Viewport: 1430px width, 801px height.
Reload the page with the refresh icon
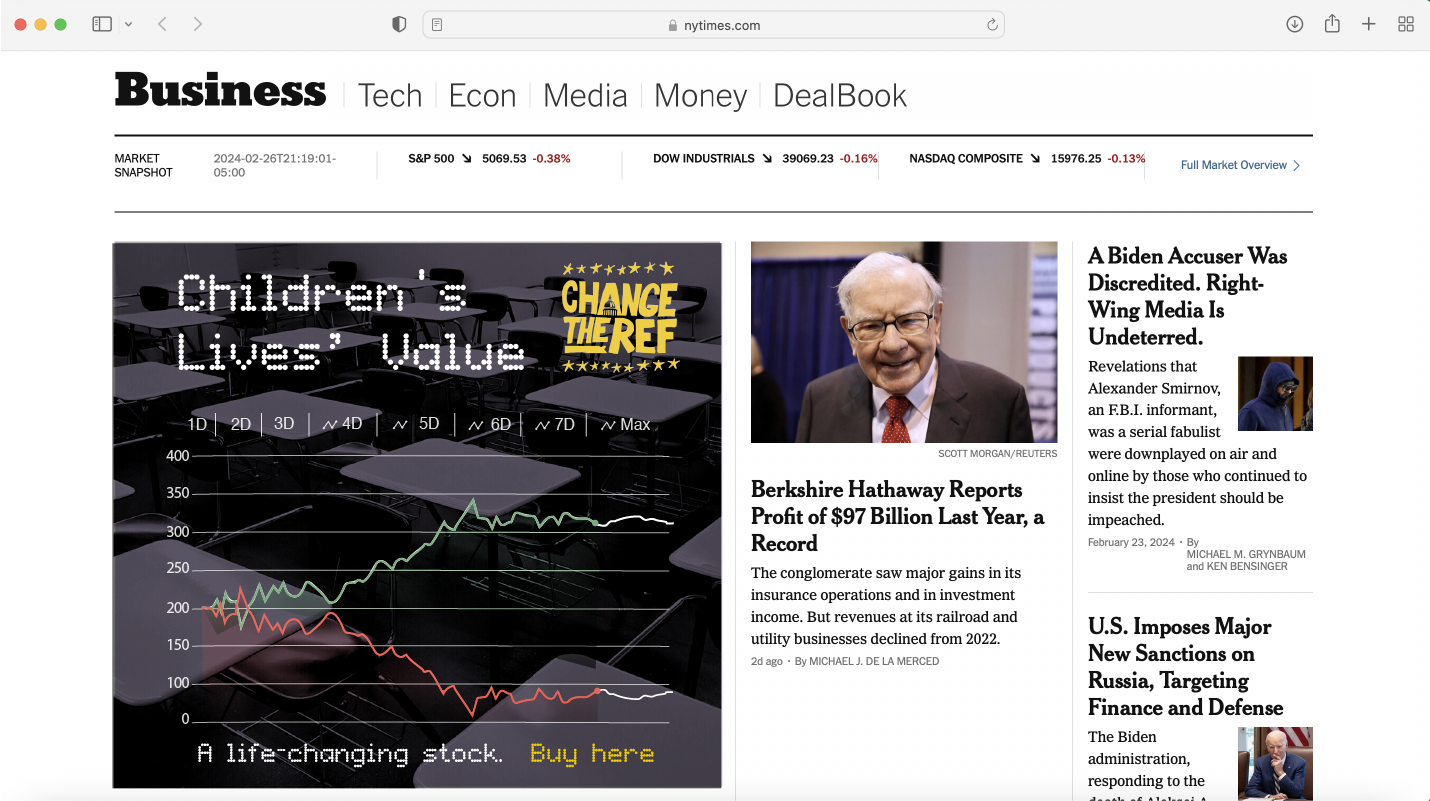[x=992, y=25]
